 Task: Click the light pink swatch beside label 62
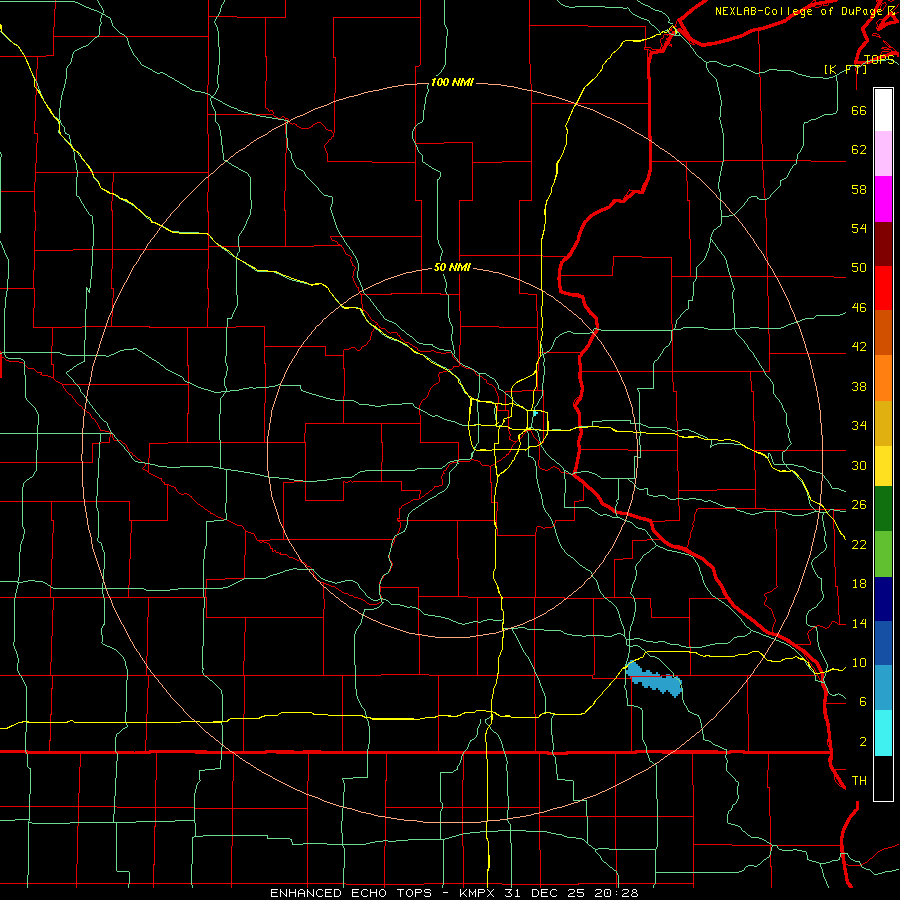[883, 153]
